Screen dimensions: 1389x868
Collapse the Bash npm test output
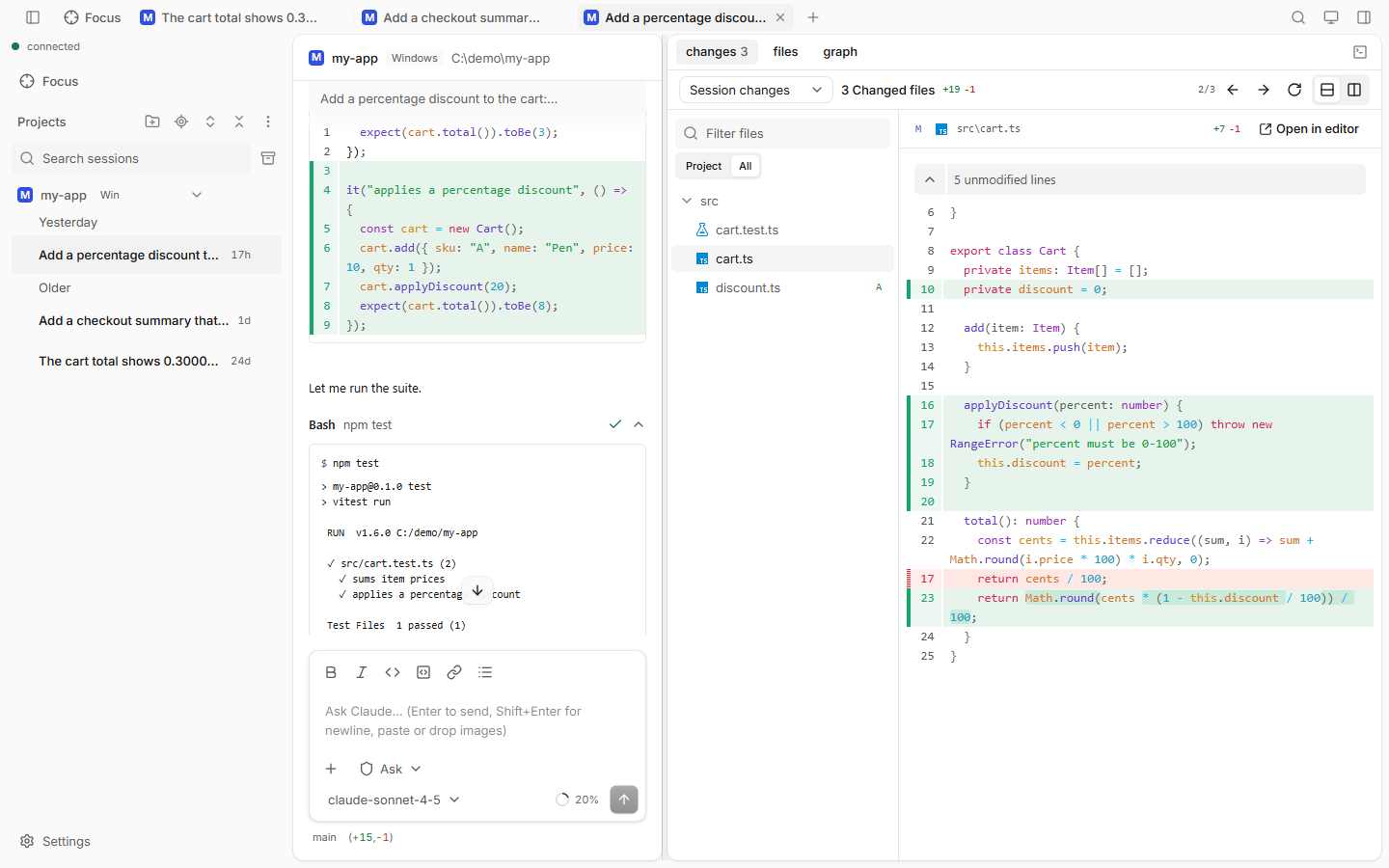click(639, 424)
